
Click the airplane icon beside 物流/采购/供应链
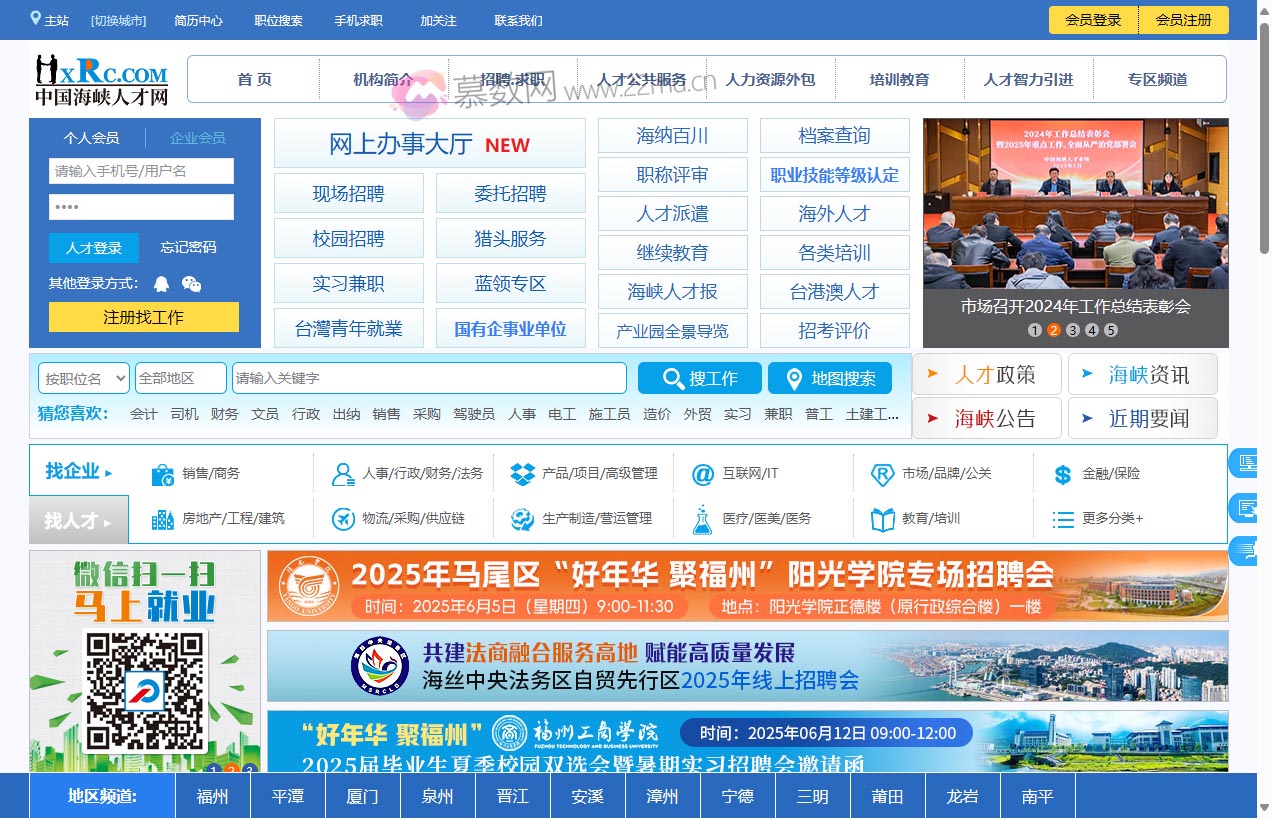pos(341,518)
